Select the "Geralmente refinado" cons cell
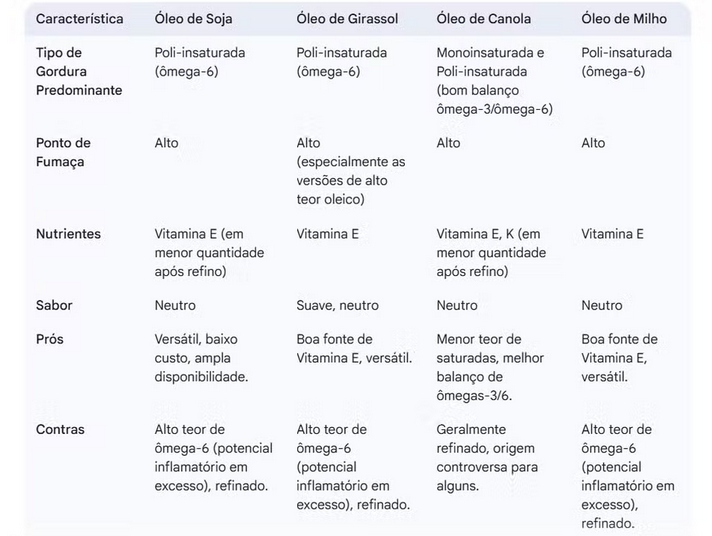 [487, 457]
